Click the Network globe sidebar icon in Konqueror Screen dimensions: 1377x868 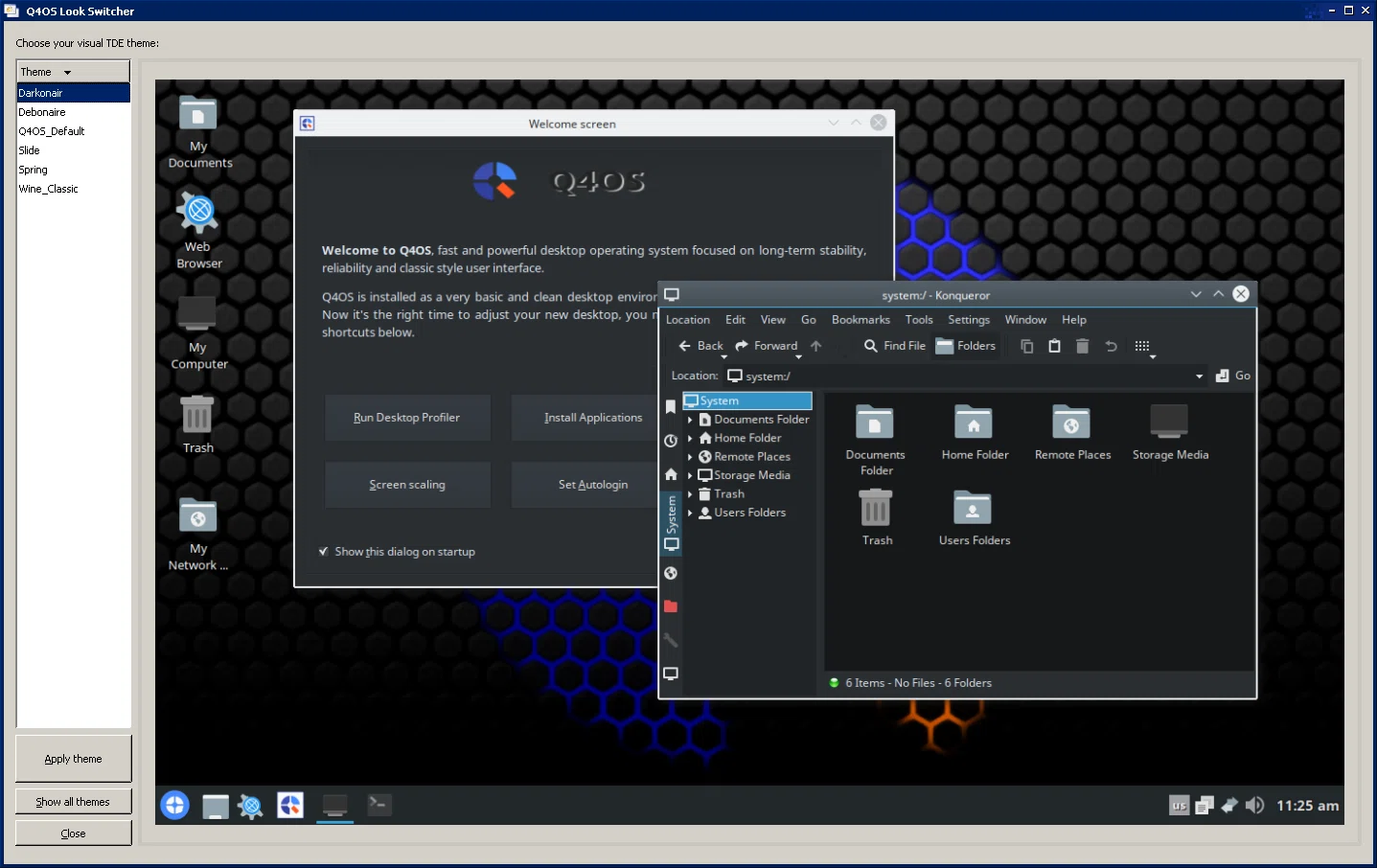pos(671,573)
